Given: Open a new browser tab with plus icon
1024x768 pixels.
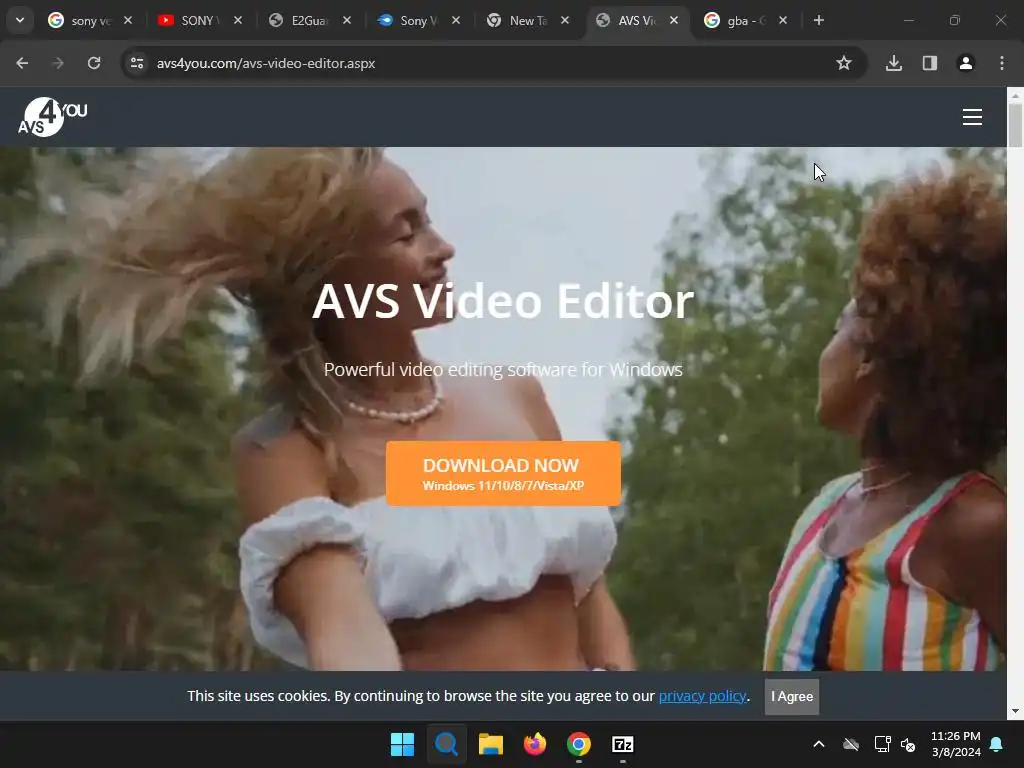Looking at the screenshot, I should coord(818,20).
